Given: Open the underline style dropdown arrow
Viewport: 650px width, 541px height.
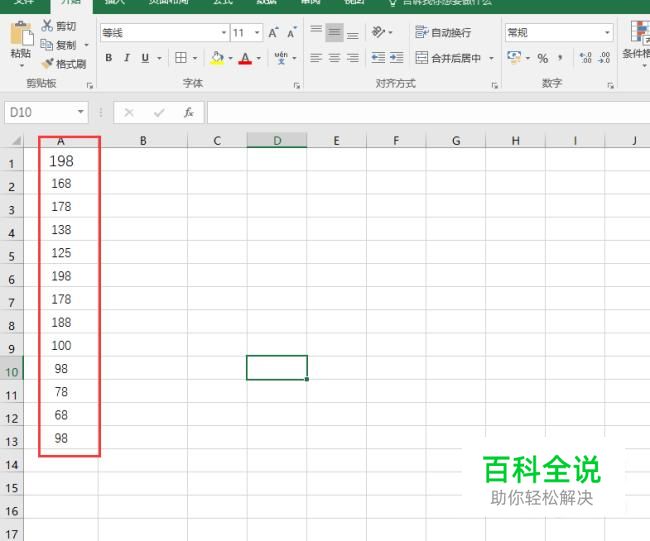Looking at the screenshot, I should [160, 58].
